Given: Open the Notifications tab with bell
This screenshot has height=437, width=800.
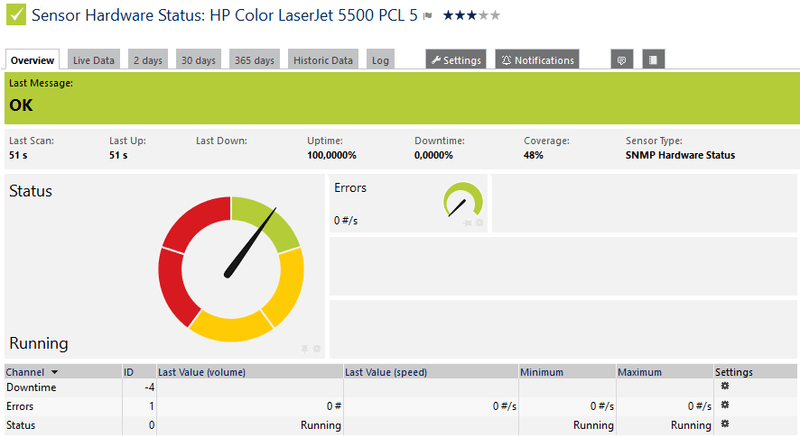Looking at the screenshot, I should coord(537,60).
